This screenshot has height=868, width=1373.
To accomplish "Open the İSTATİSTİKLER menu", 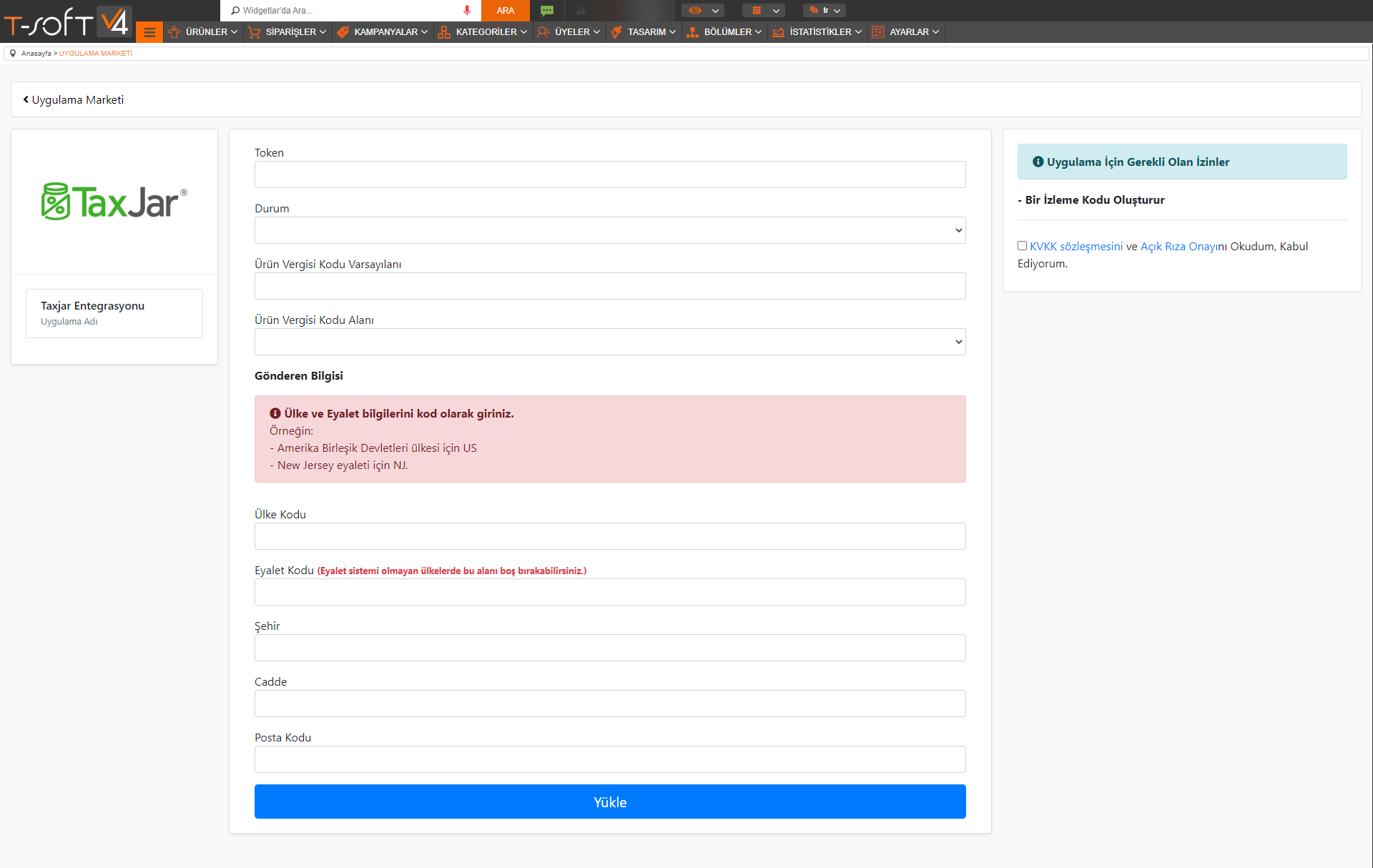I will [x=817, y=32].
